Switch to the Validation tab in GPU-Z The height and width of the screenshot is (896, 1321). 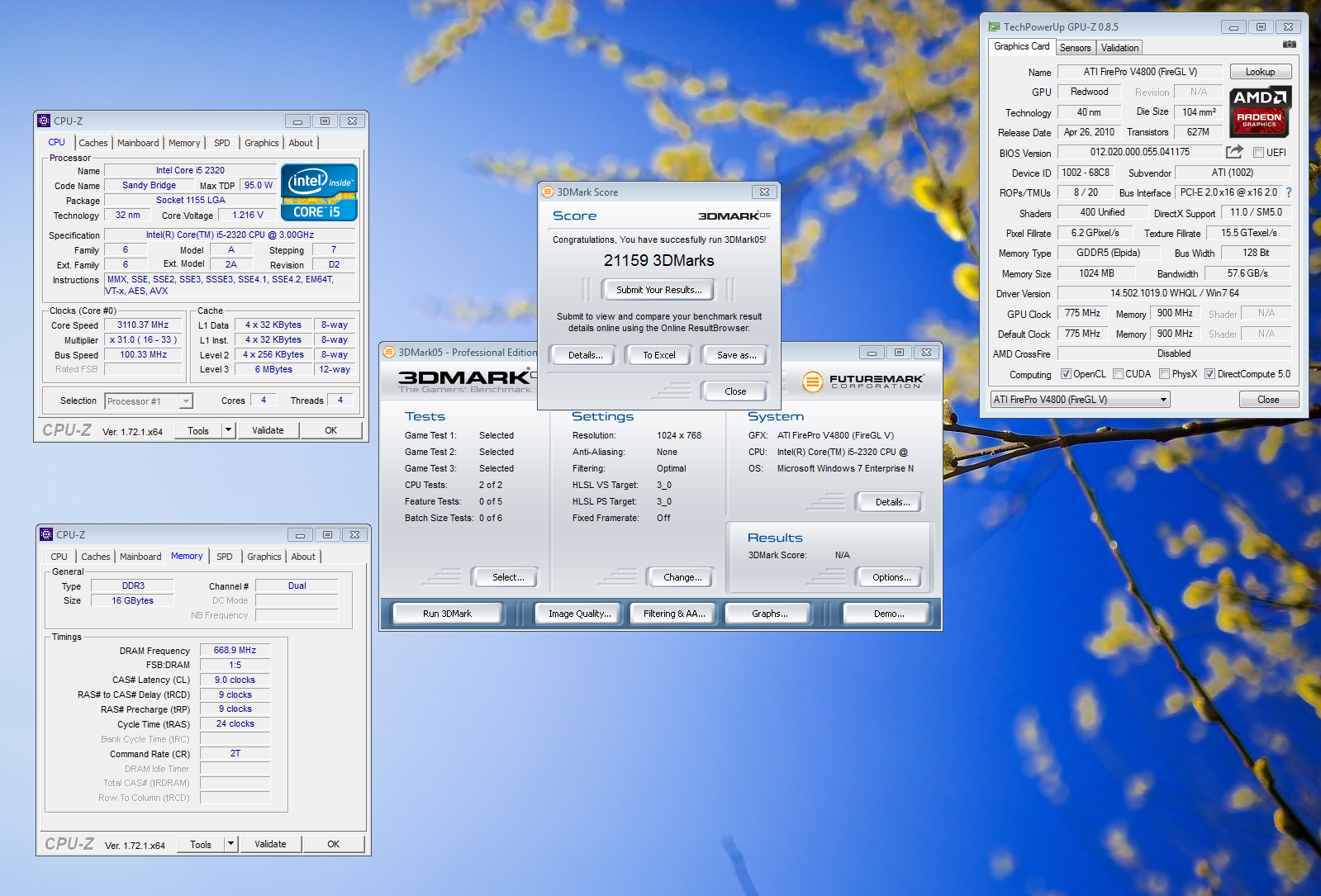click(x=1119, y=48)
